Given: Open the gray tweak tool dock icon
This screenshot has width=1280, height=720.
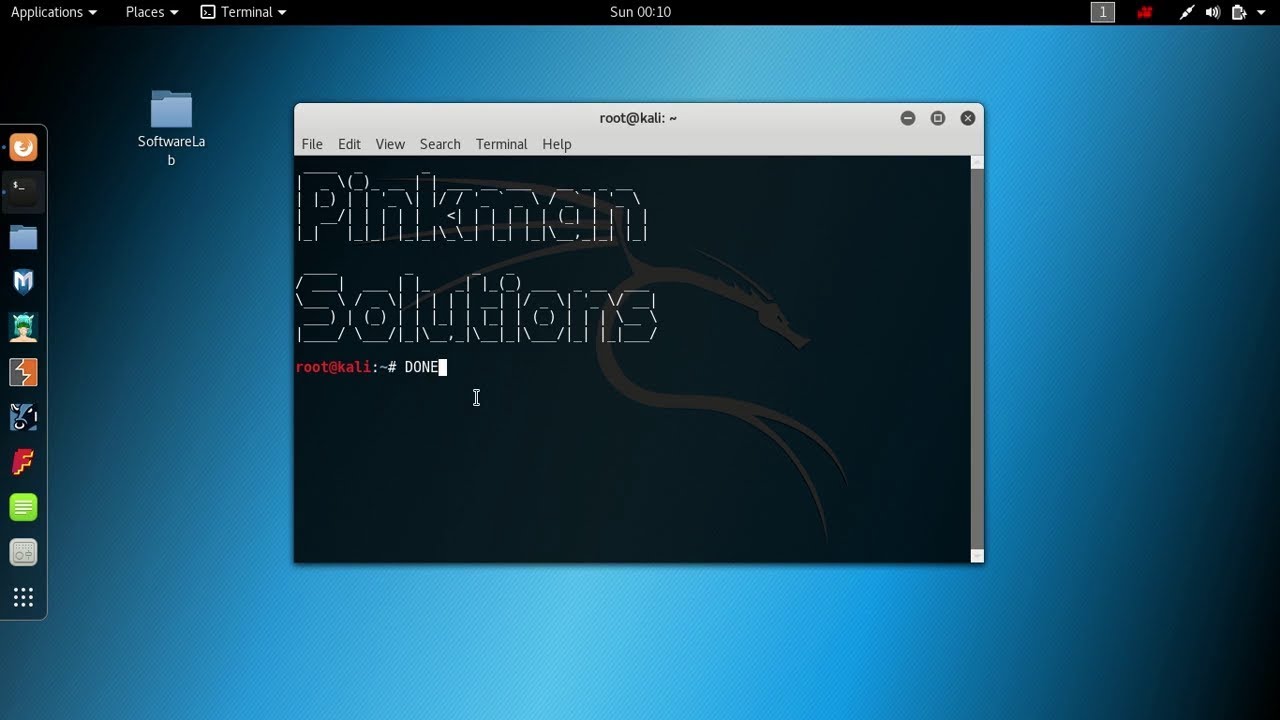Looking at the screenshot, I should pos(23,552).
